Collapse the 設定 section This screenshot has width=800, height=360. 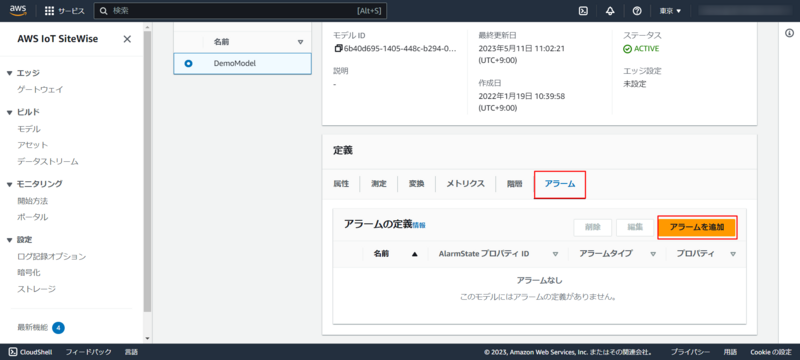pos(9,240)
